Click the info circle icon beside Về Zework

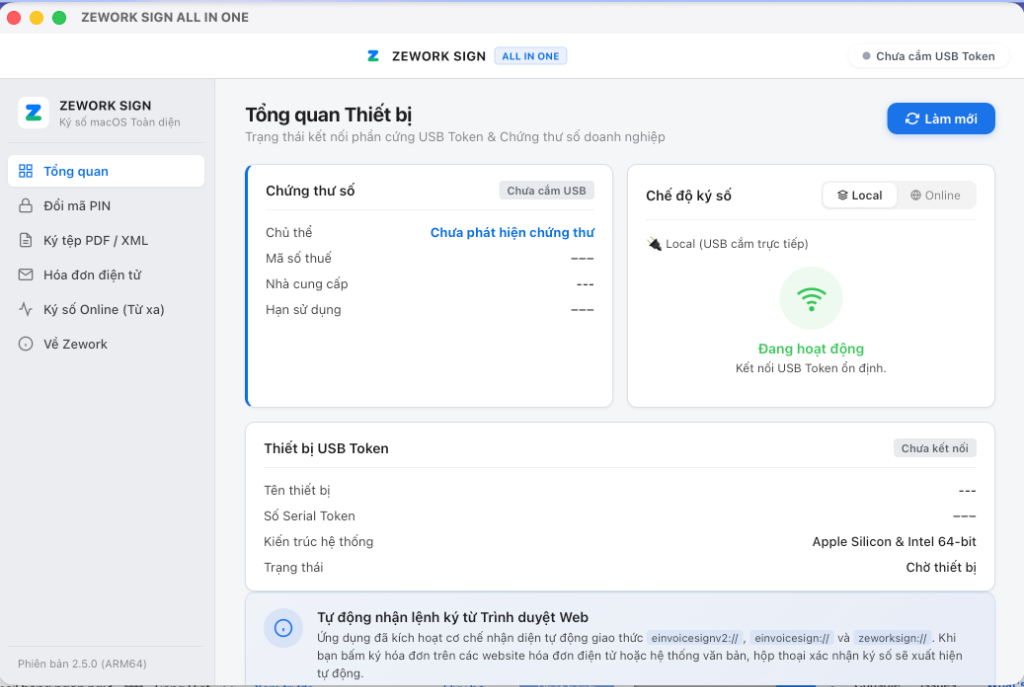[25, 344]
